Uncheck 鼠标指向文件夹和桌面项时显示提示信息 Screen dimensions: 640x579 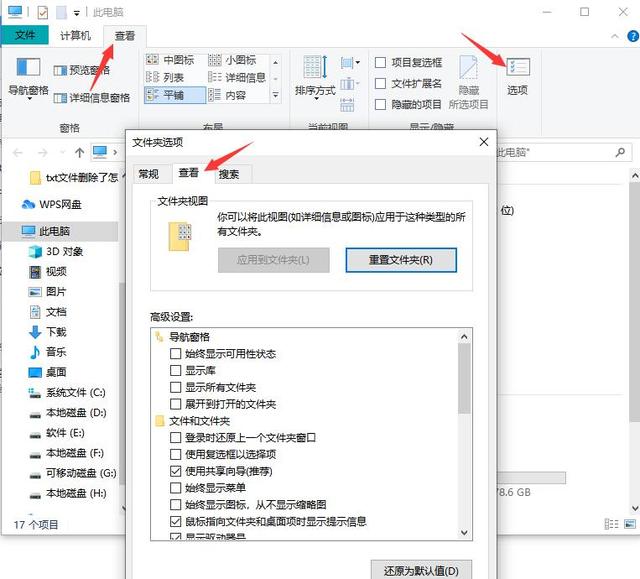point(176,521)
